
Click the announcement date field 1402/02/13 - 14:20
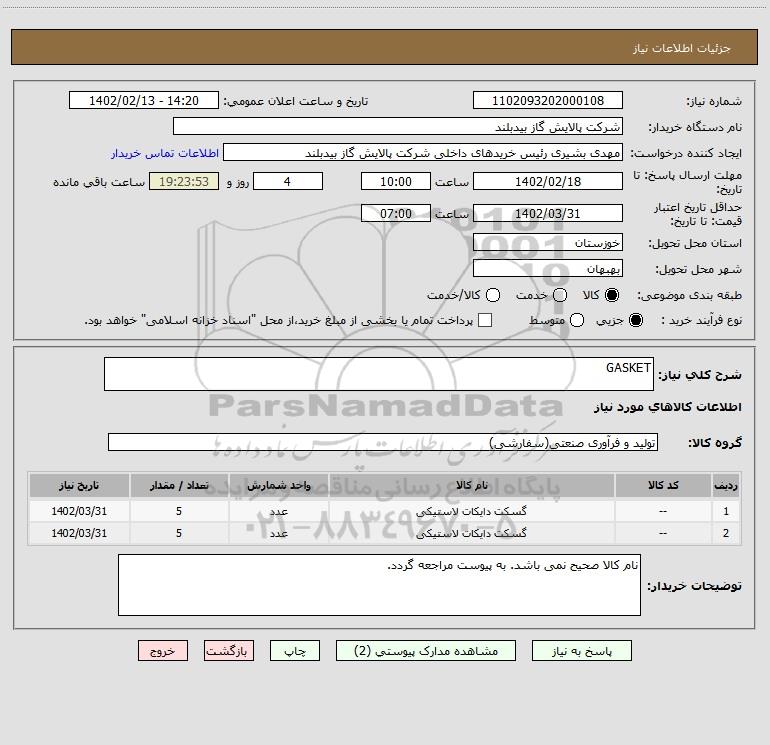(x=144, y=101)
